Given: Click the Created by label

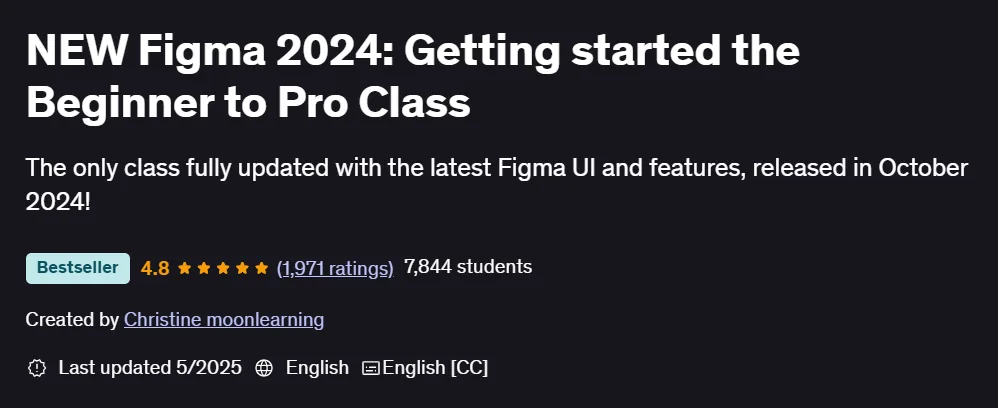Looking at the screenshot, I should point(72,319).
